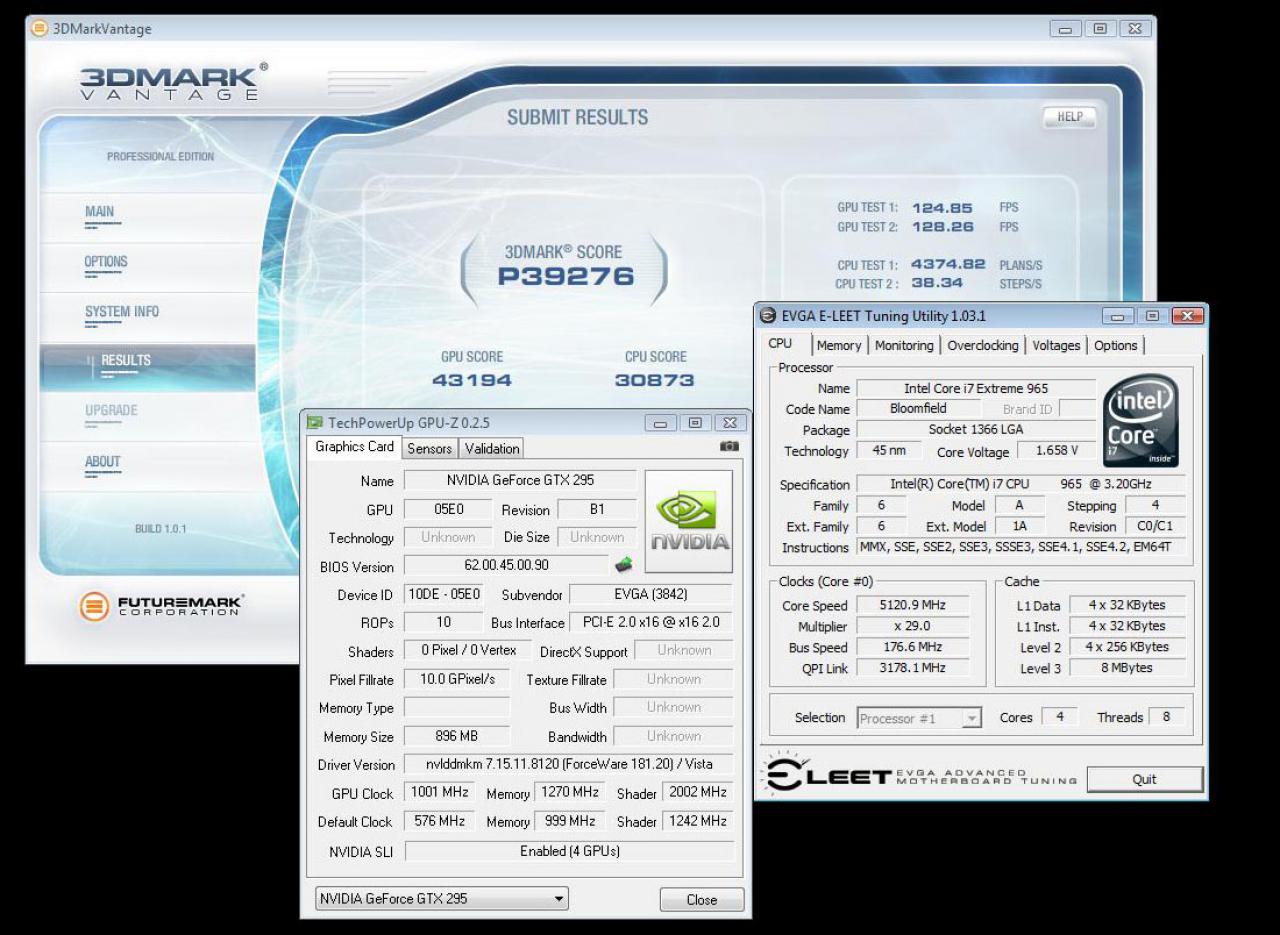Click the 3DMark score P39276
The height and width of the screenshot is (935, 1280).
pos(566,276)
